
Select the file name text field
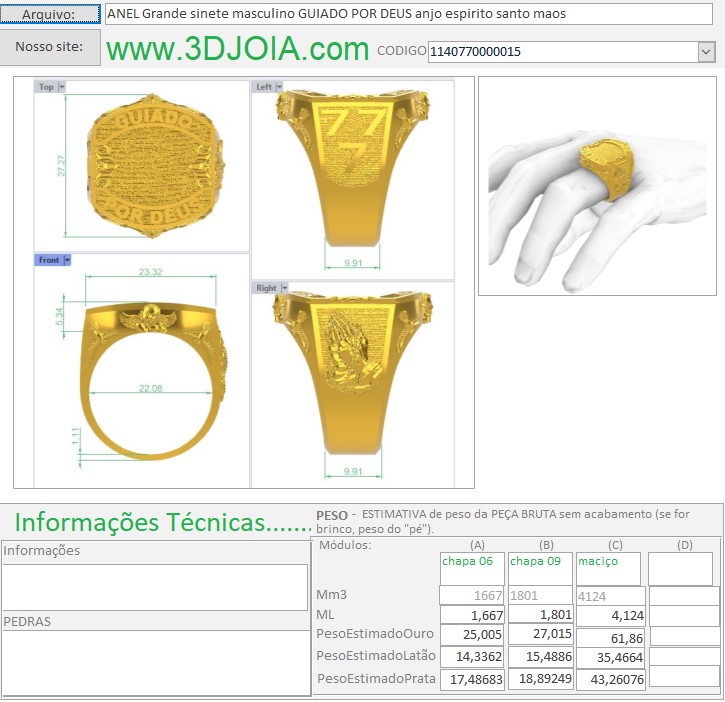point(409,14)
